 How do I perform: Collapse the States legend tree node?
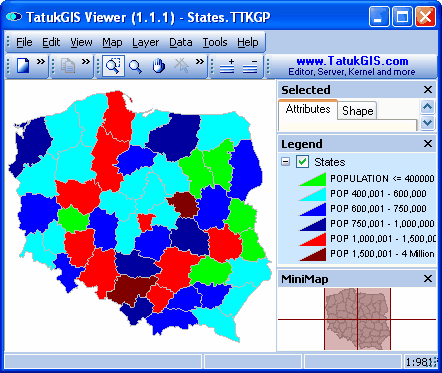pos(285,162)
